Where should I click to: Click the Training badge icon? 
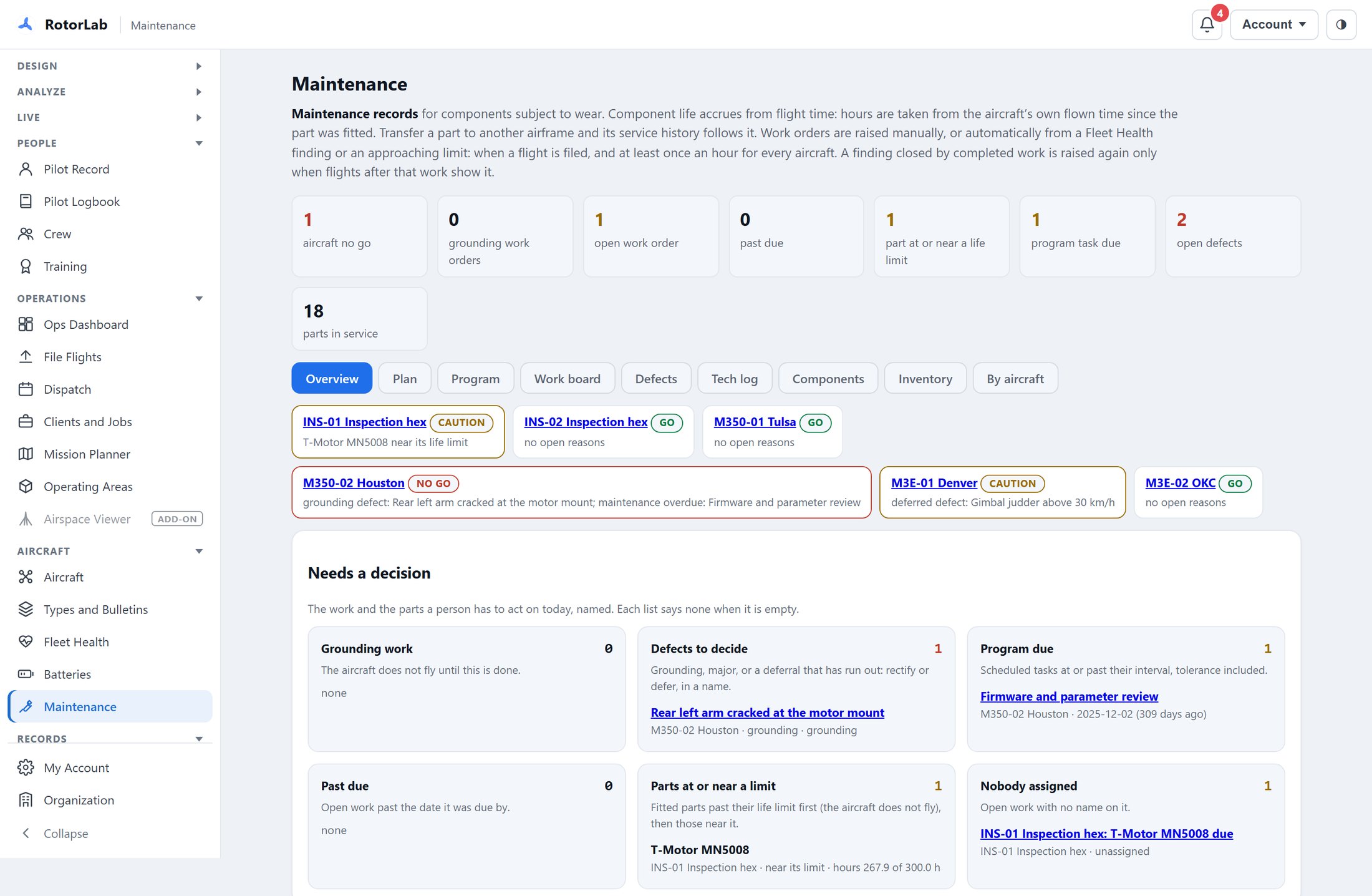(26, 266)
